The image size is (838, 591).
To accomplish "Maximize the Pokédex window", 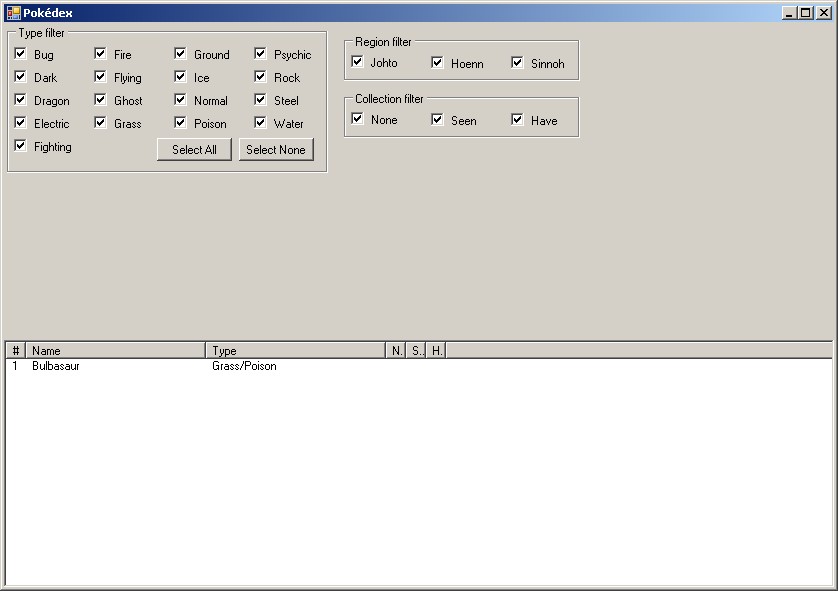I will tap(806, 13).
